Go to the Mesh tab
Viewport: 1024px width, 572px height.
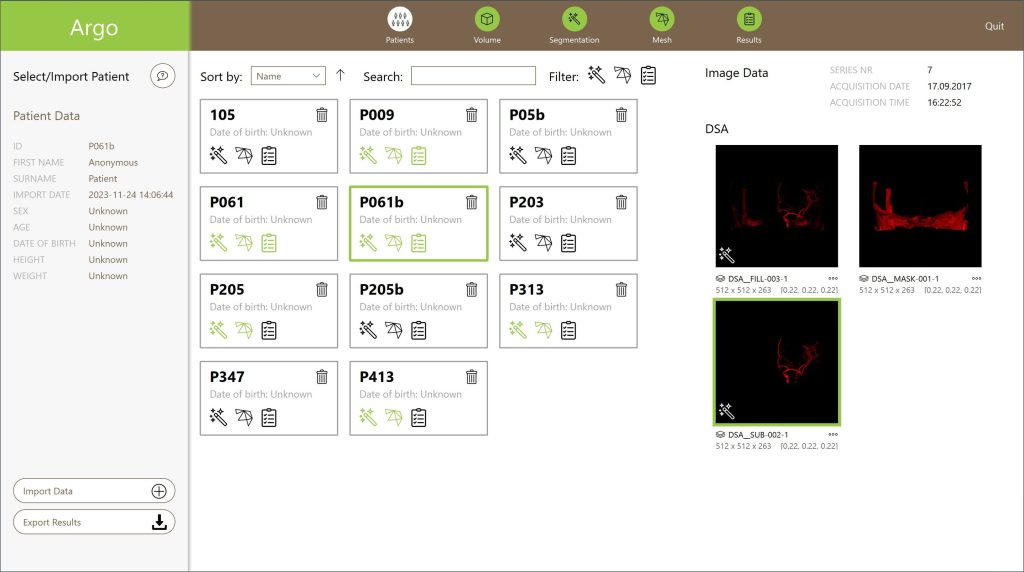pos(662,25)
